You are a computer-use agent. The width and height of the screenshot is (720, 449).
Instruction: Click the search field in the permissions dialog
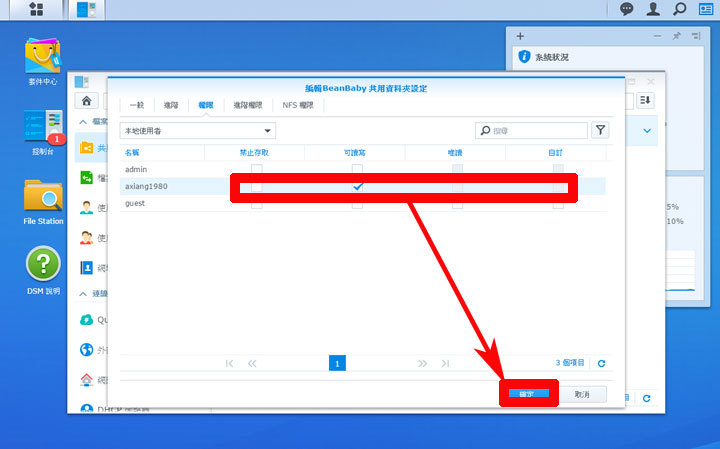[x=531, y=131]
